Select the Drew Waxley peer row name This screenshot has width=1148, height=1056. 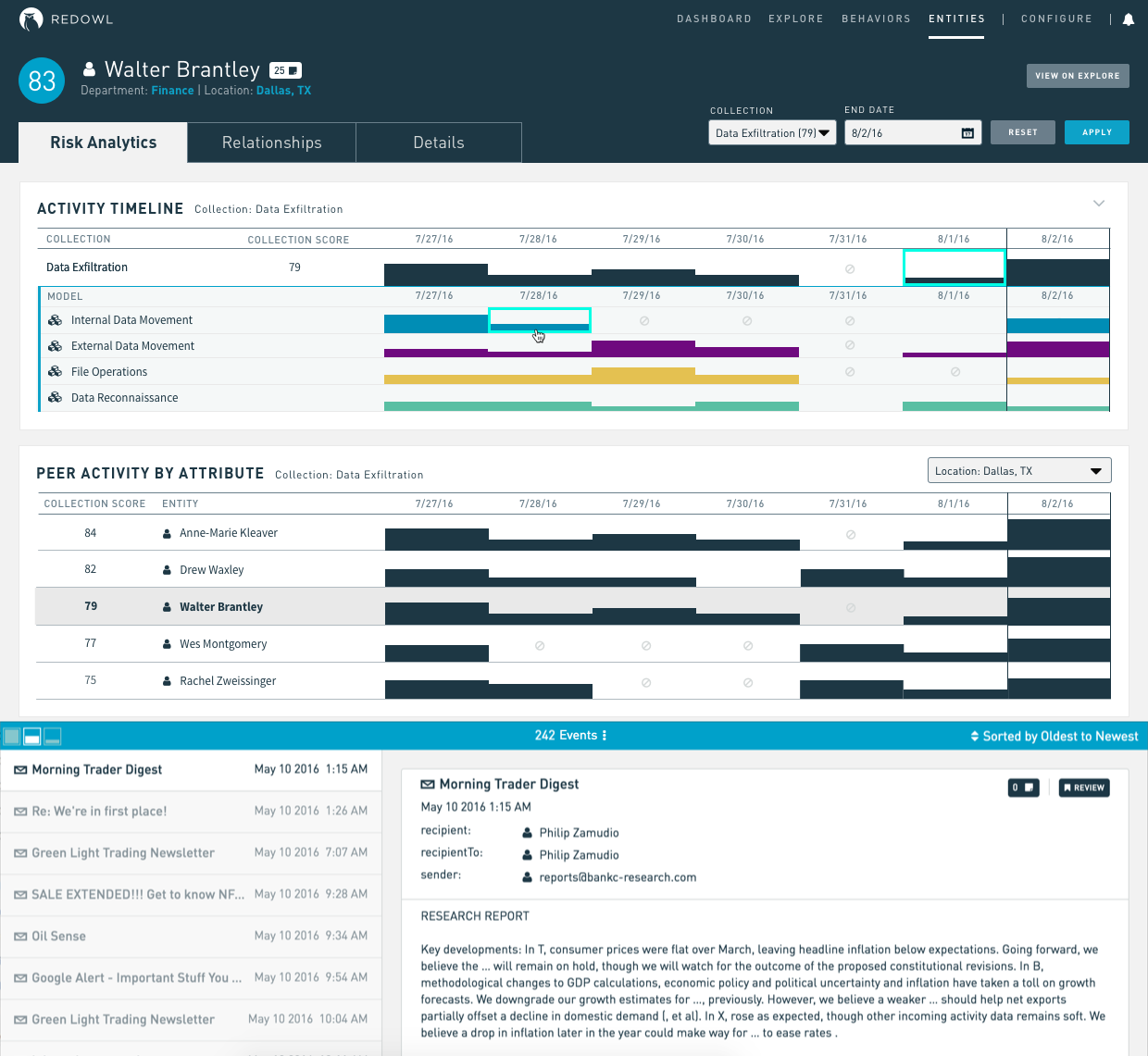tap(212, 570)
